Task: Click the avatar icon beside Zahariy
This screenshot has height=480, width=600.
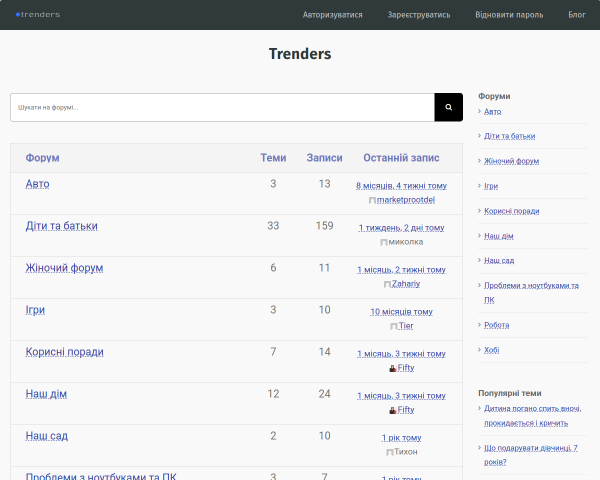Action: click(387, 284)
